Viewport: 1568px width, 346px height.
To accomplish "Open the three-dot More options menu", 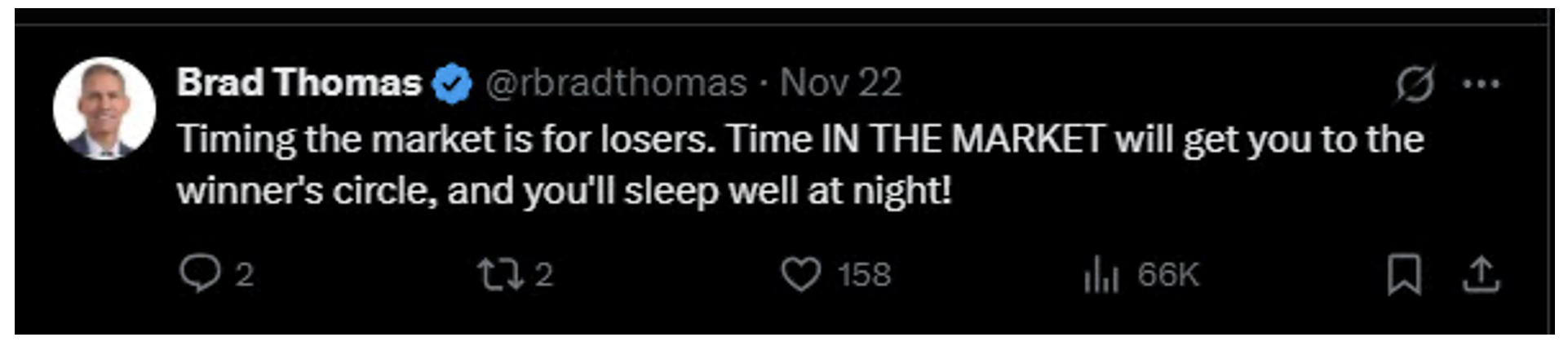I will (1481, 84).
